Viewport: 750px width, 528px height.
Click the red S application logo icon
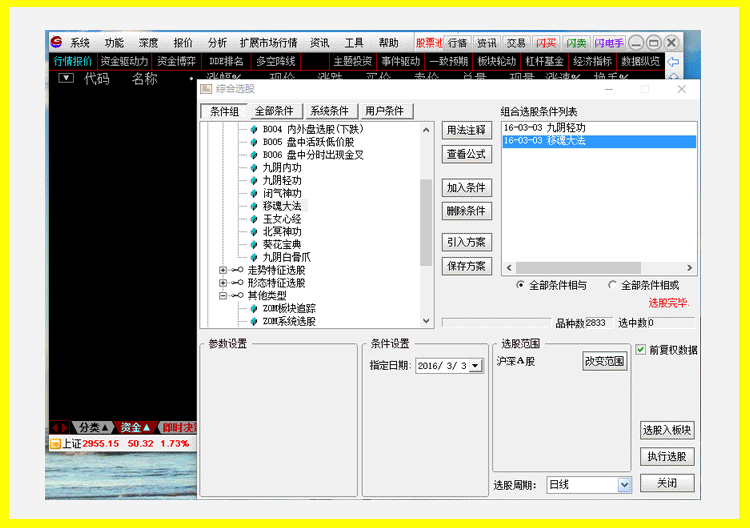(56, 42)
